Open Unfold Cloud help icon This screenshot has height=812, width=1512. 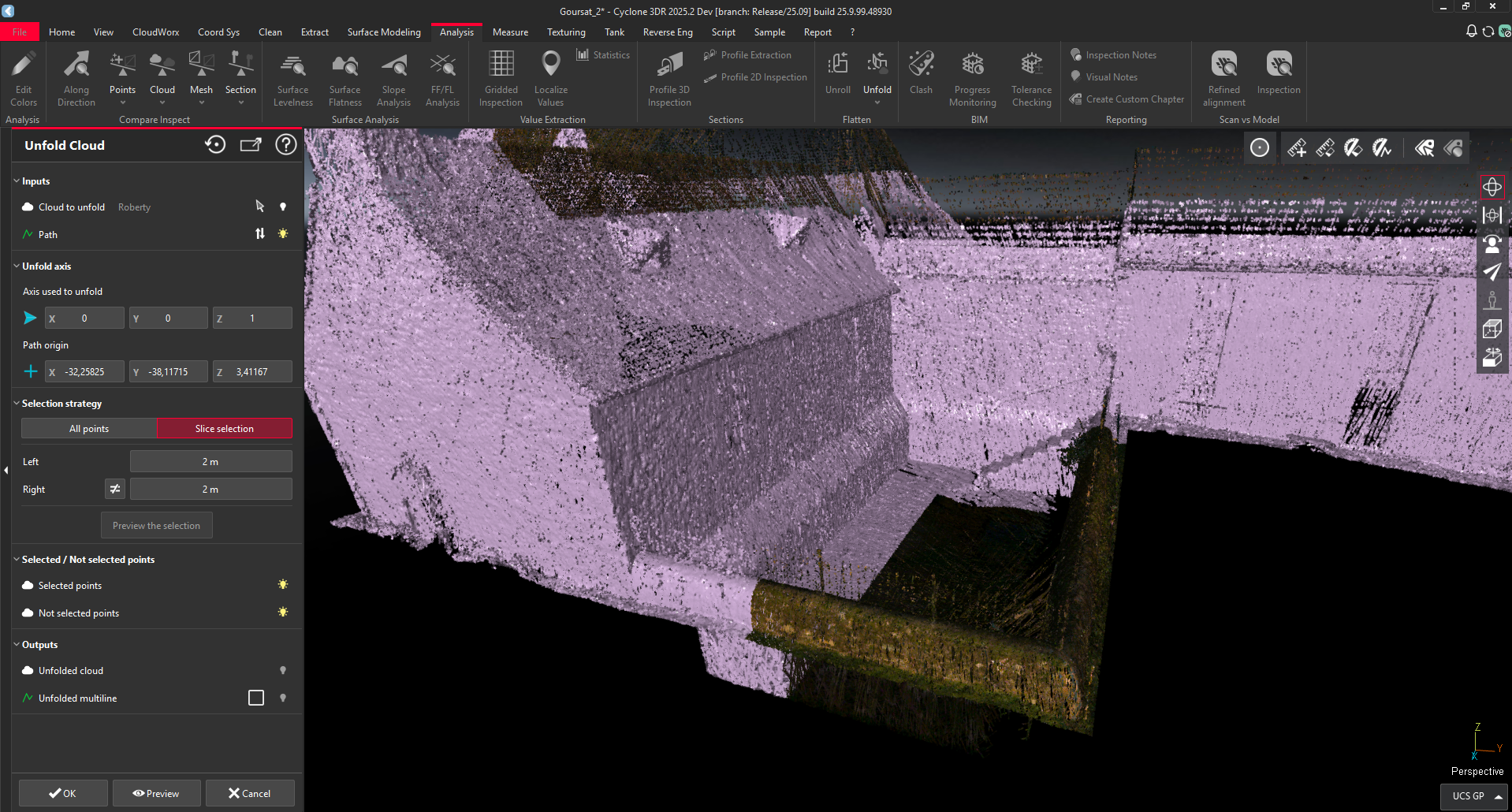tap(285, 145)
